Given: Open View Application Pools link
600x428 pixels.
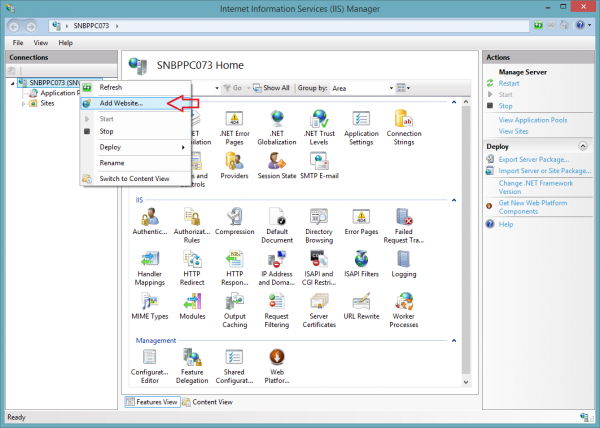Looking at the screenshot, I should (x=533, y=120).
